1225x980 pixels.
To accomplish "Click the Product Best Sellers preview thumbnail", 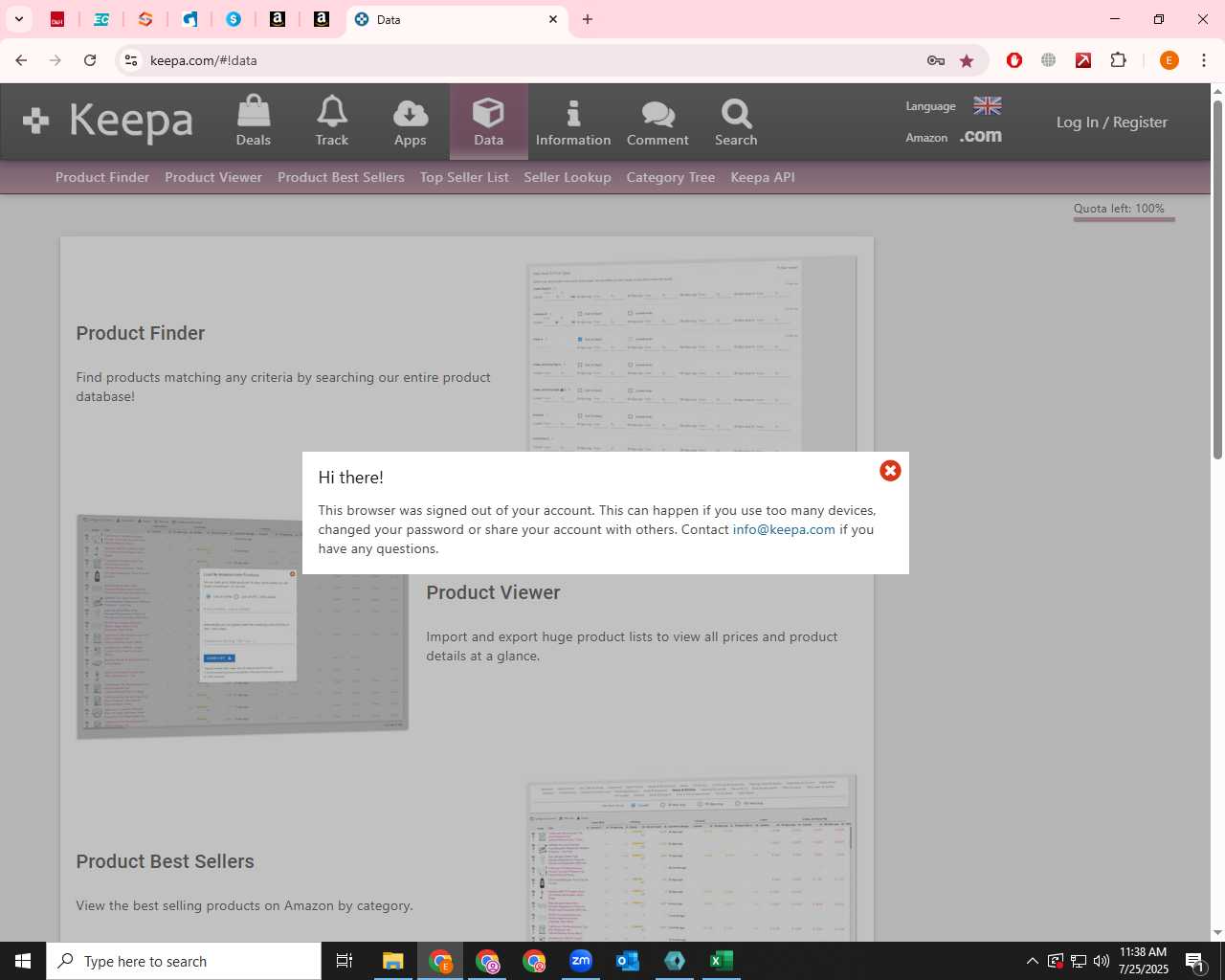I will click(692, 858).
